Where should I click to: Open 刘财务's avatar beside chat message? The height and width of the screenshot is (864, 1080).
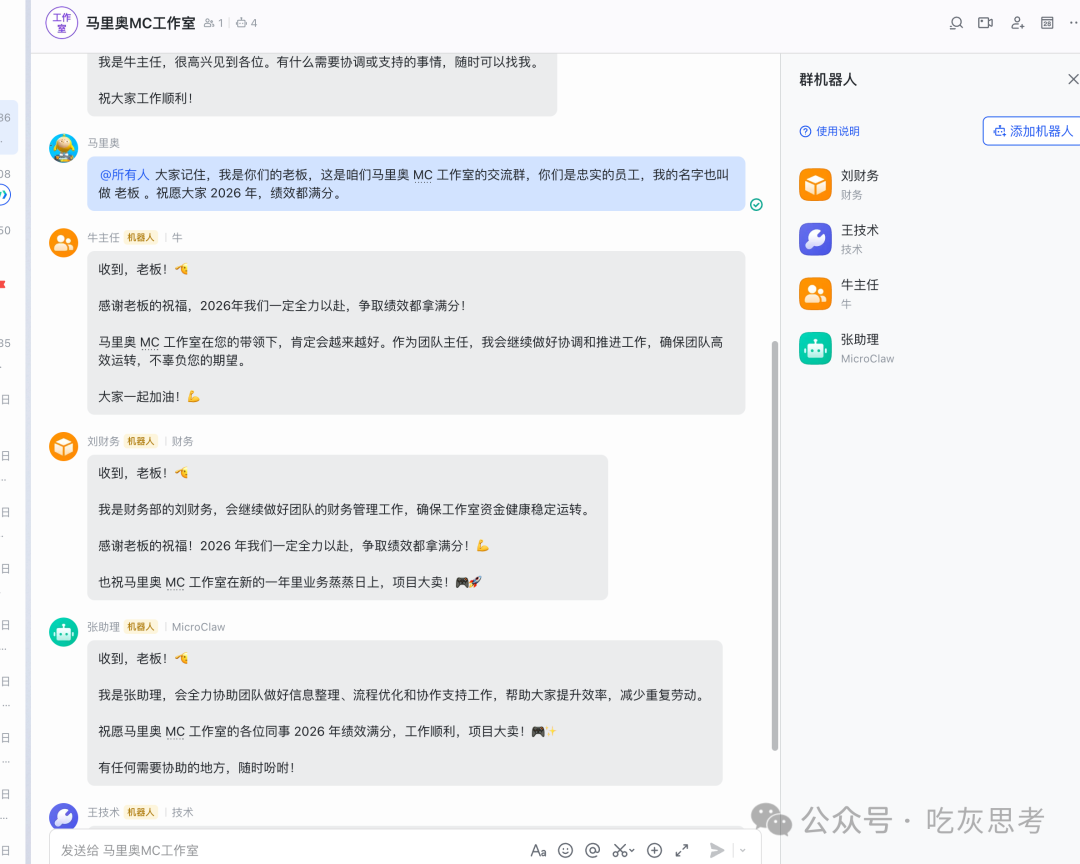coord(63,446)
